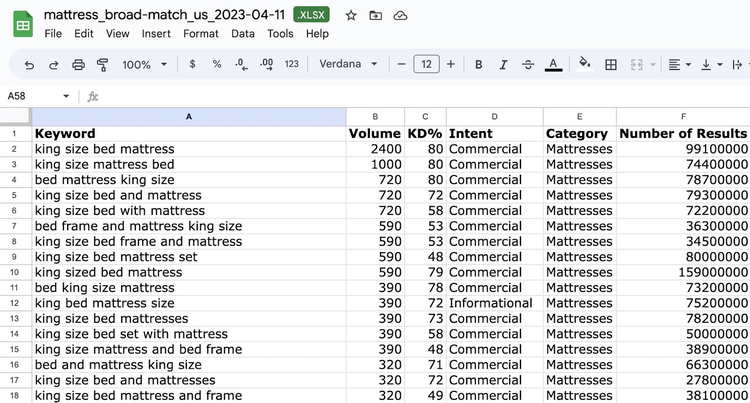Open the fill color bucket

[585, 64]
